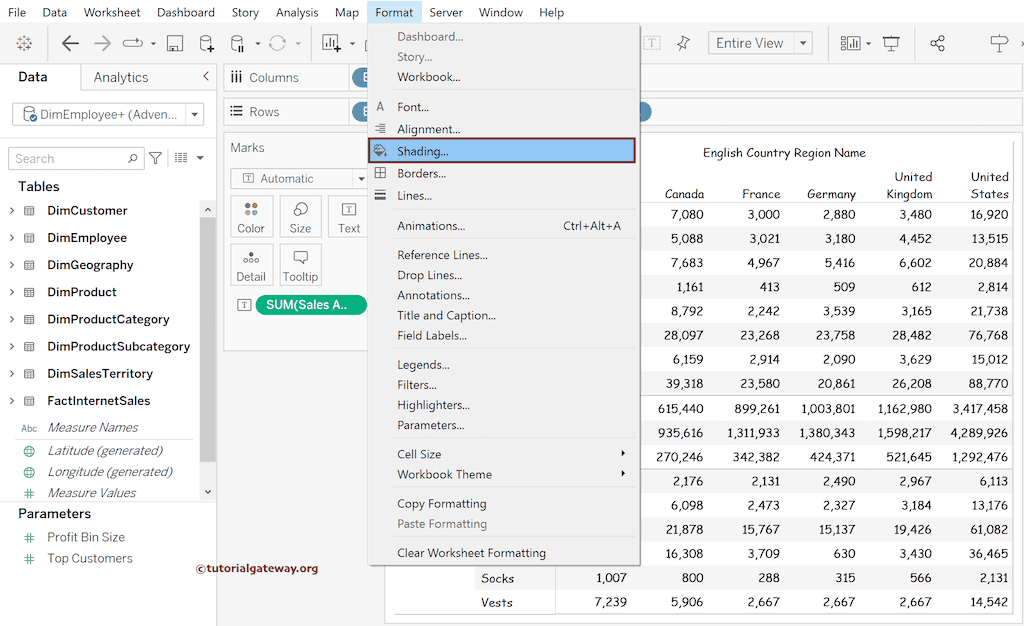Open the Entire View fit dropdown
Image resolution: width=1024 pixels, height=626 pixels.
760,43
